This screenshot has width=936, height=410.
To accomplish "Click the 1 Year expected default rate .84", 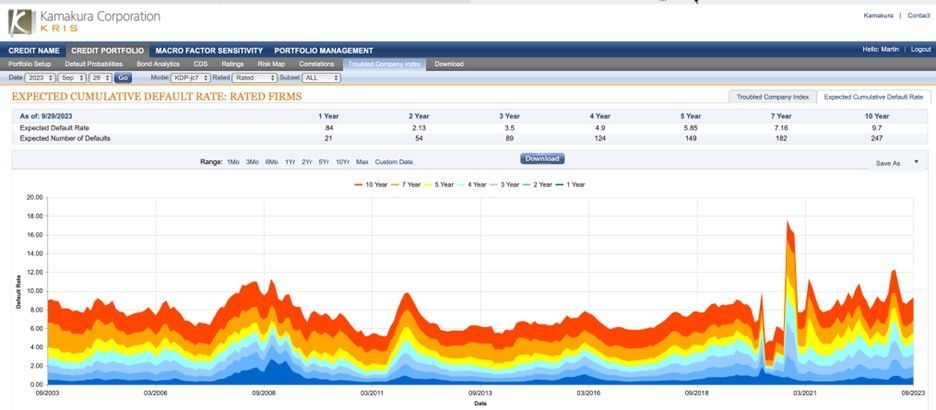I will 328,128.
